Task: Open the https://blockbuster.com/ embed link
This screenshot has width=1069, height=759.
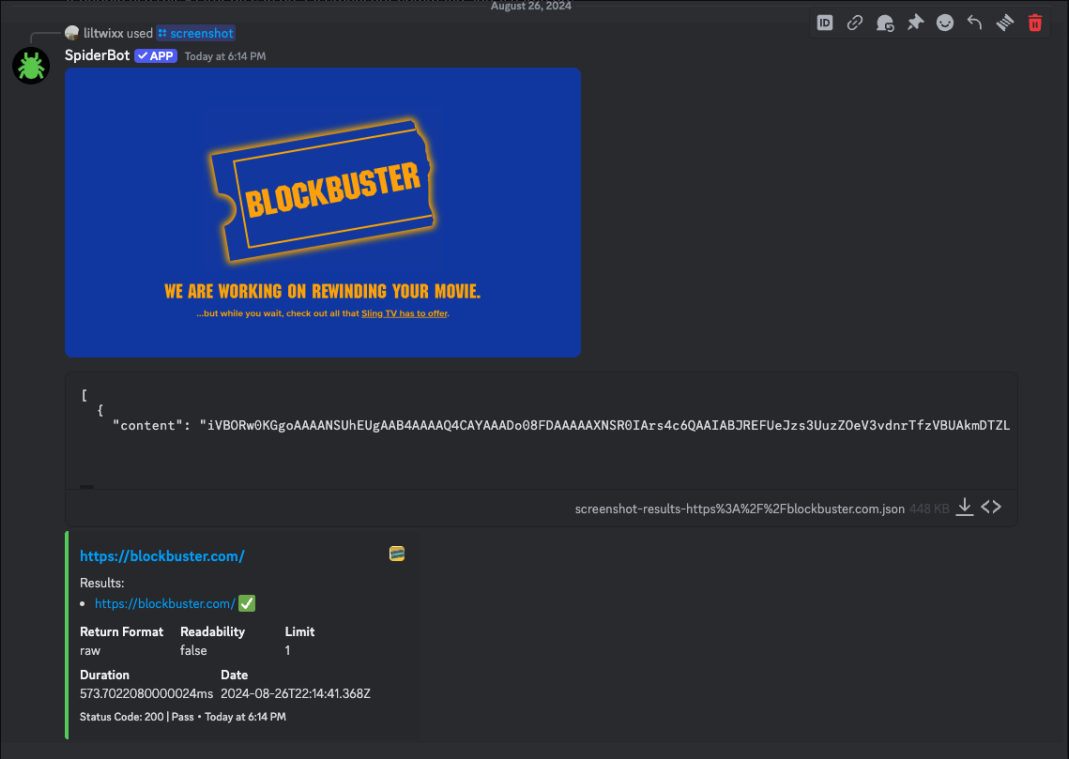Action: click(162, 555)
